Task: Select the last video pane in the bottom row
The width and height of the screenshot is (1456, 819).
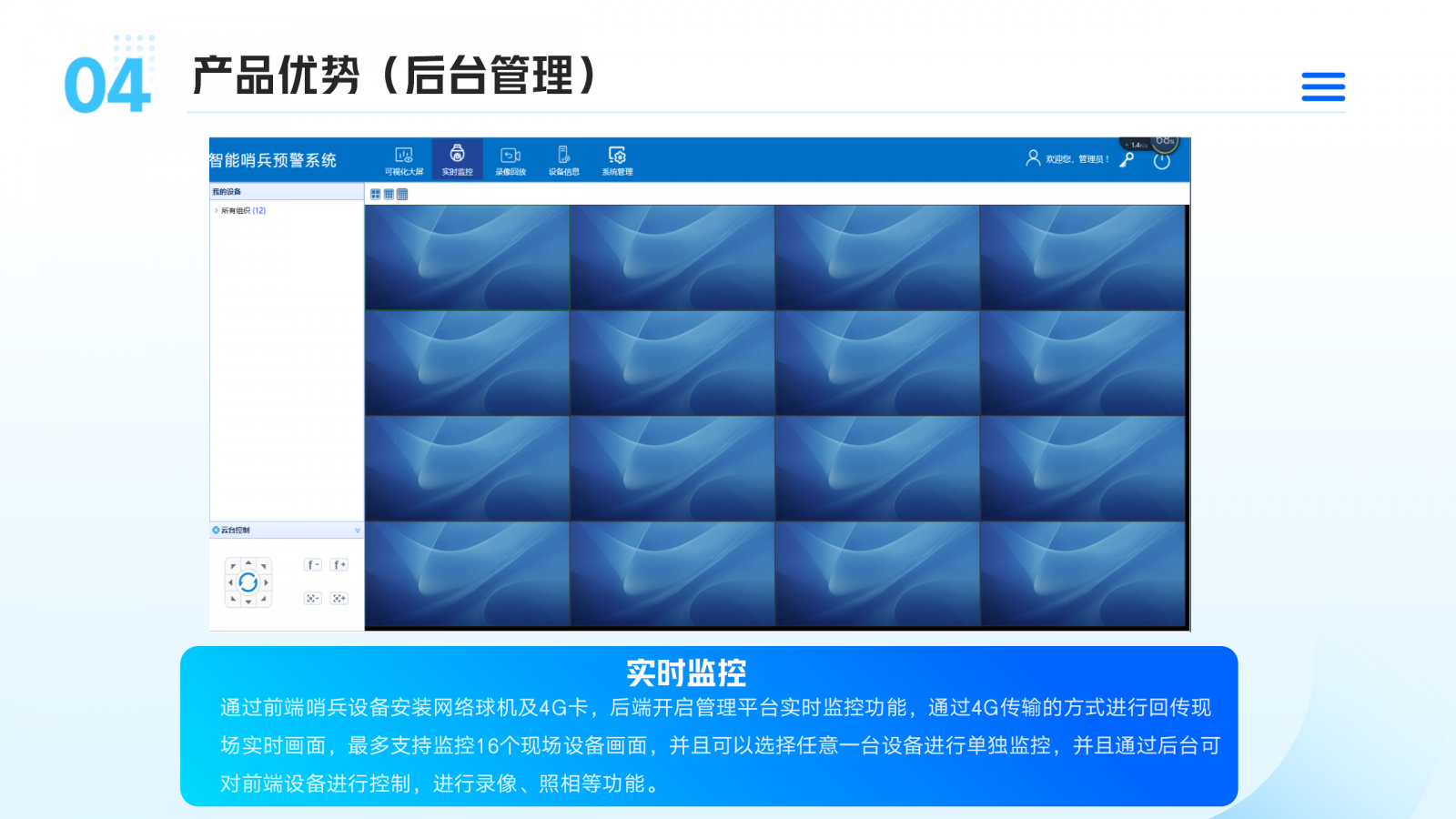Action: coord(1083,573)
